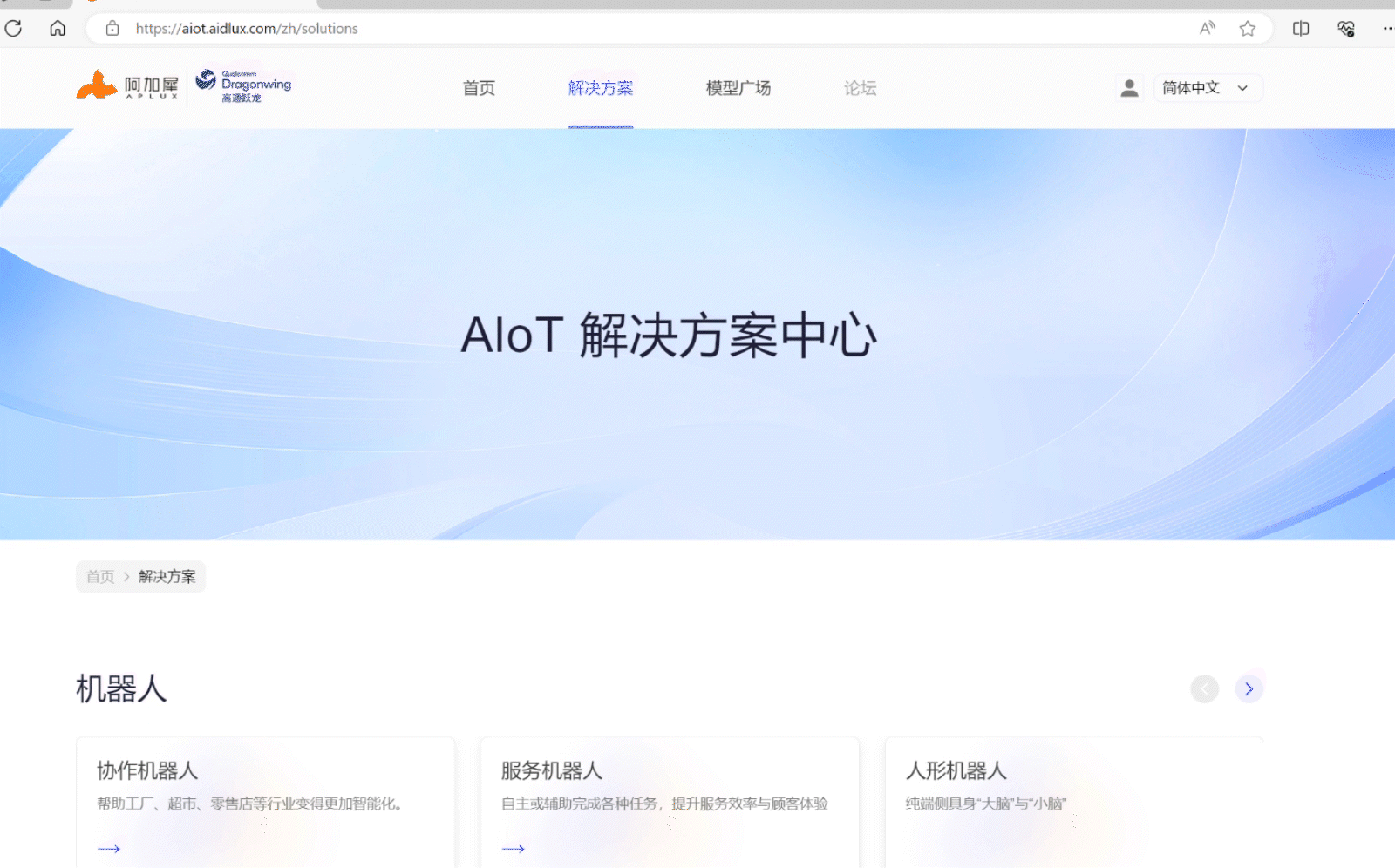Click the 机器人 section heading
The width and height of the screenshot is (1395, 868).
coord(121,688)
